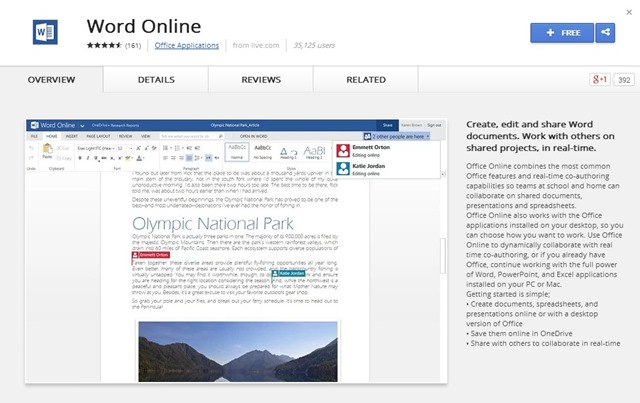The width and height of the screenshot is (640, 403).
Task: Open the VIEW ribbon tab in screenshot
Action: (x=146, y=136)
